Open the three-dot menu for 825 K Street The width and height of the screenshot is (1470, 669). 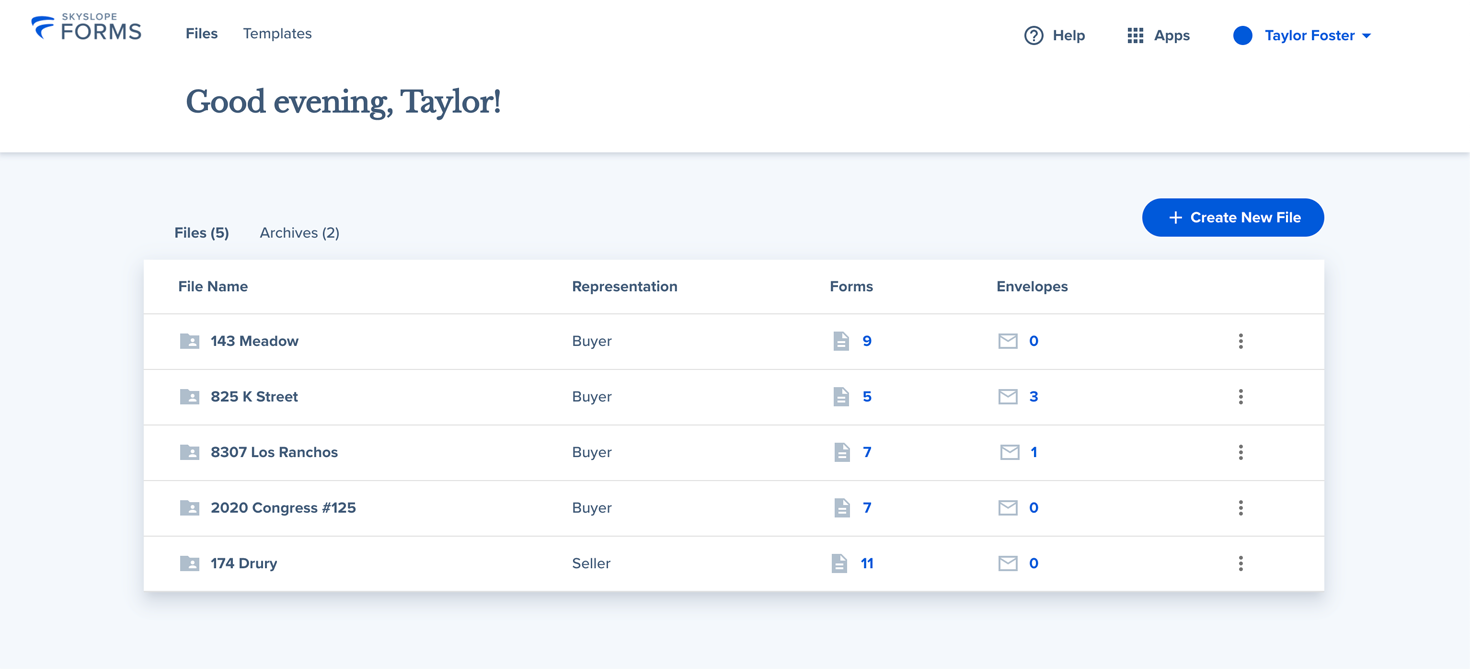1240,397
